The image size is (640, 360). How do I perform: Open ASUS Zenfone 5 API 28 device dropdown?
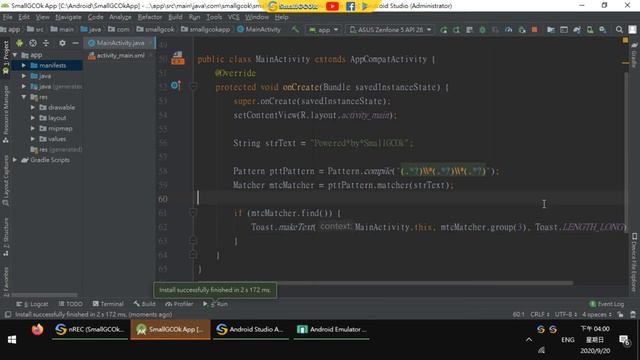pyautogui.click(x=391, y=30)
